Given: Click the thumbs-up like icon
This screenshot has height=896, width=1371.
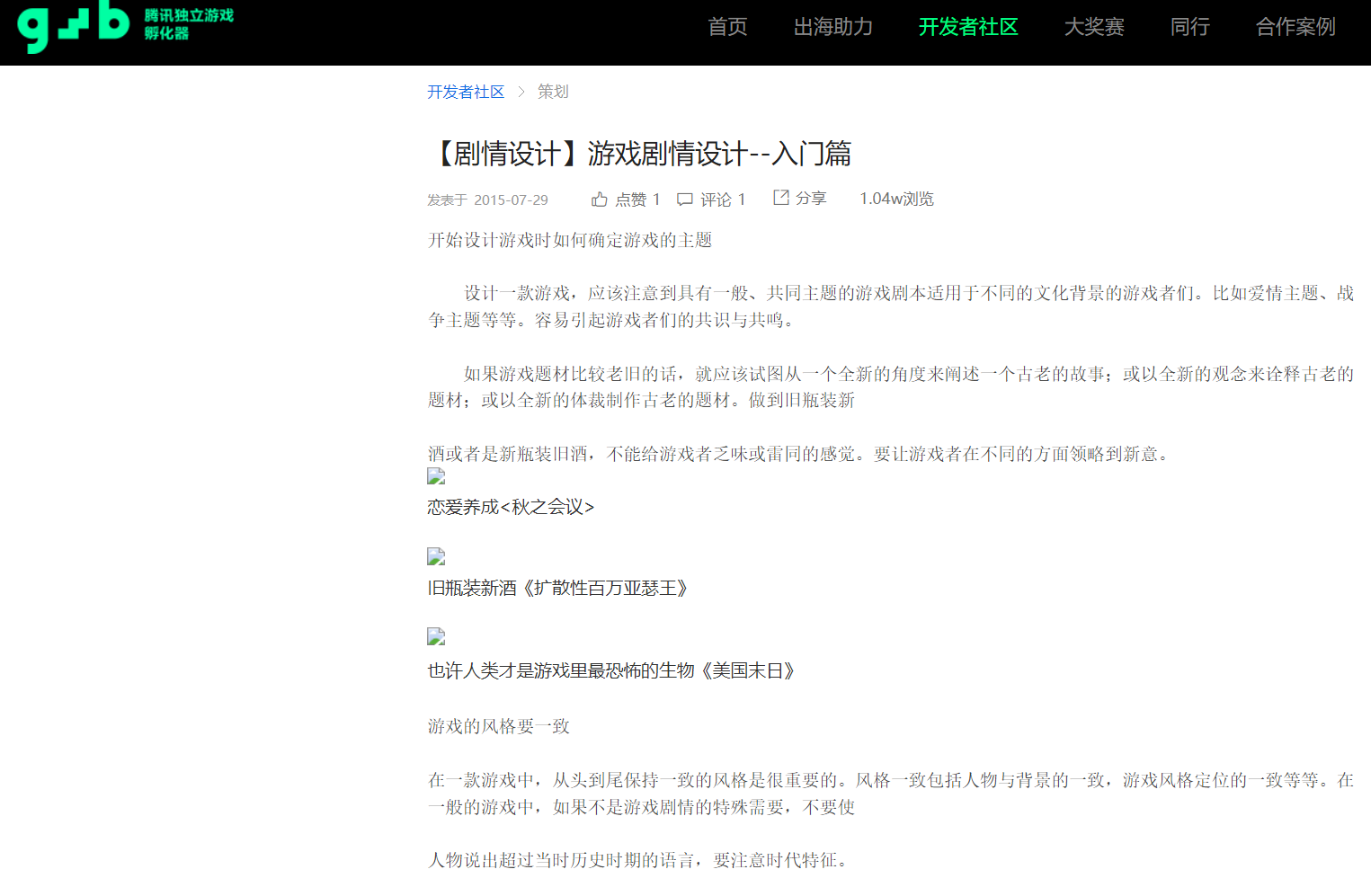Looking at the screenshot, I should pyautogui.click(x=600, y=200).
